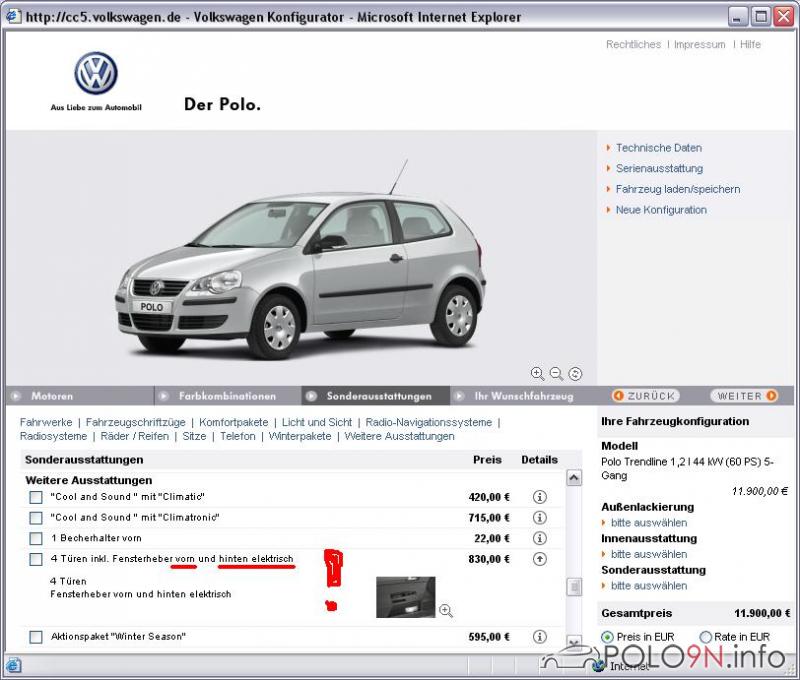
Task: Open the Radiosysteme category
Action: pos(54,436)
